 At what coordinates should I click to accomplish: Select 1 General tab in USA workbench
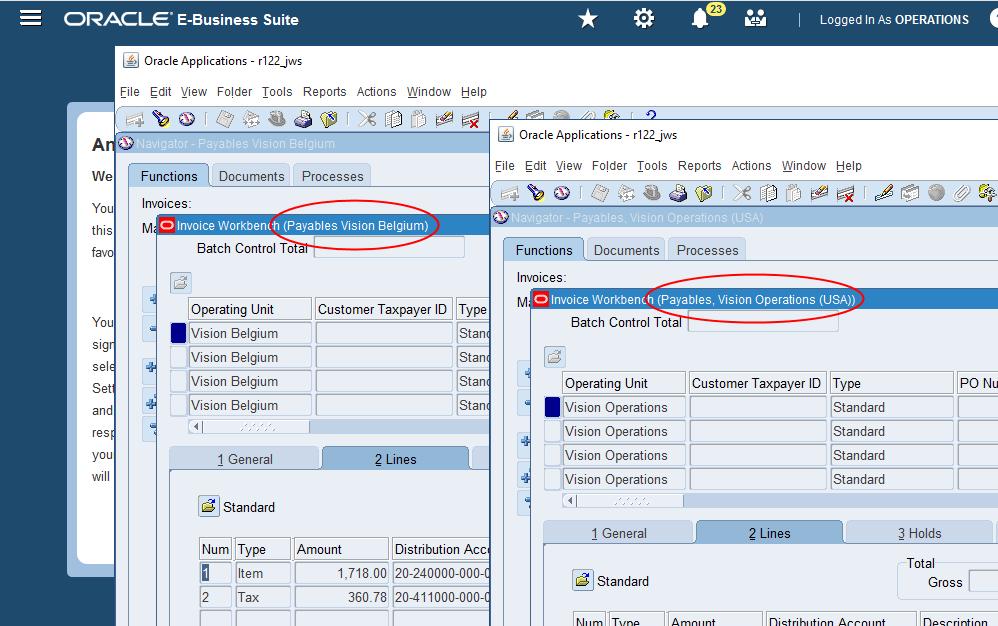(619, 532)
